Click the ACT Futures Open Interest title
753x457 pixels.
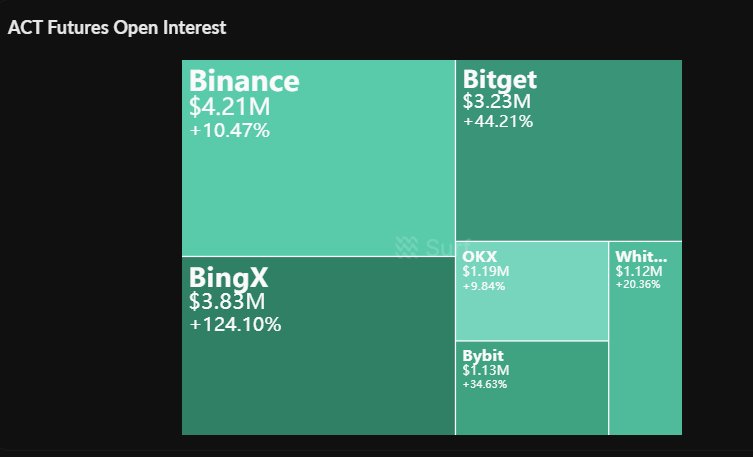coord(117,28)
